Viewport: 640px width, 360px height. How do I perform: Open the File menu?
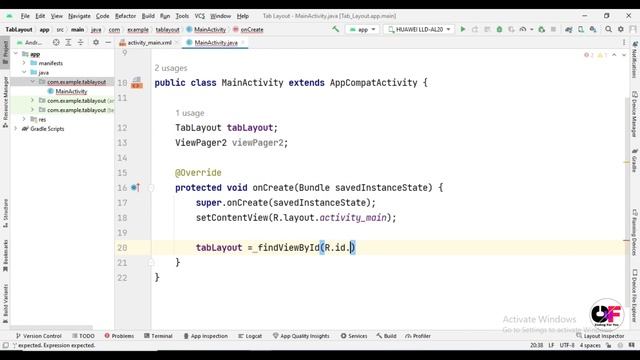click(x=25, y=16)
